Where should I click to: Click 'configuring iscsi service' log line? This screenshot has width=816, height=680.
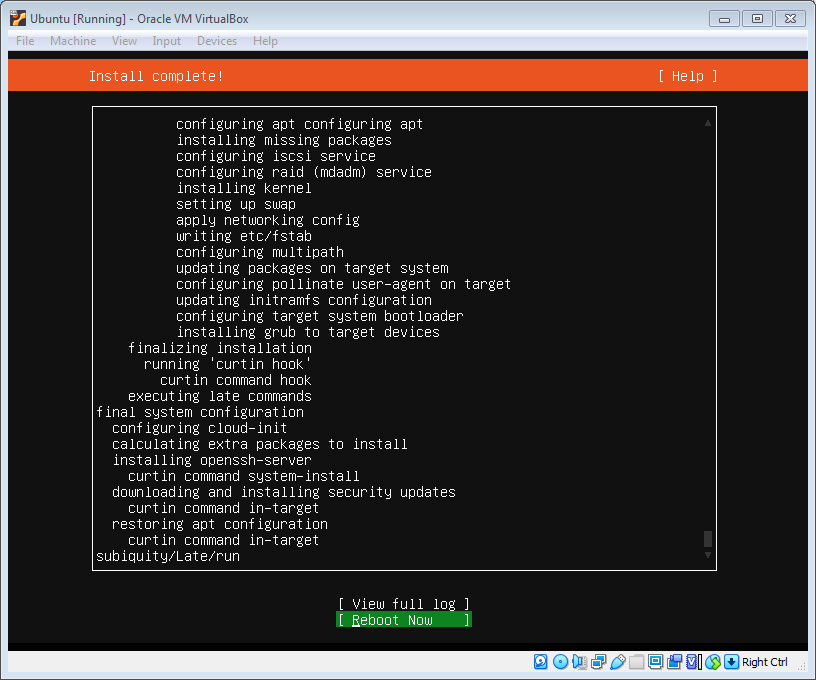(x=276, y=156)
